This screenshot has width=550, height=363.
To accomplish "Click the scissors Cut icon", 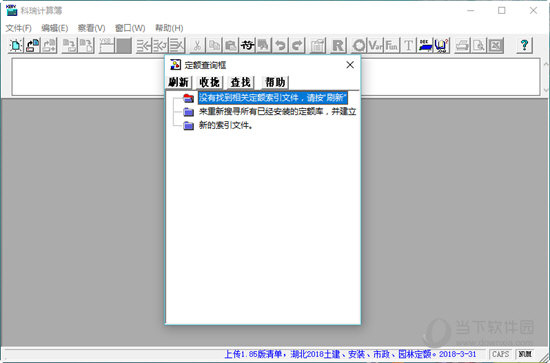I will [x=197, y=46].
